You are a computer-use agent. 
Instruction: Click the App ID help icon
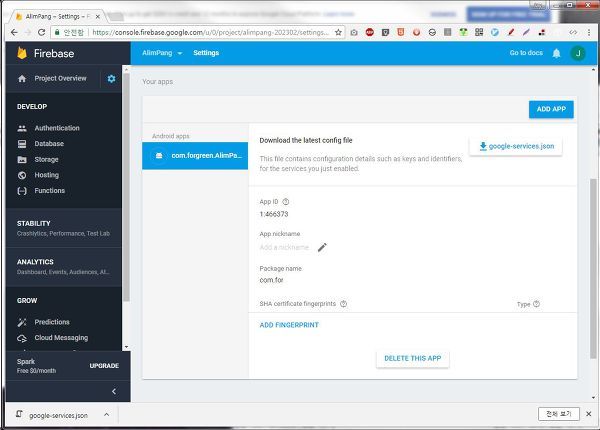(285, 202)
